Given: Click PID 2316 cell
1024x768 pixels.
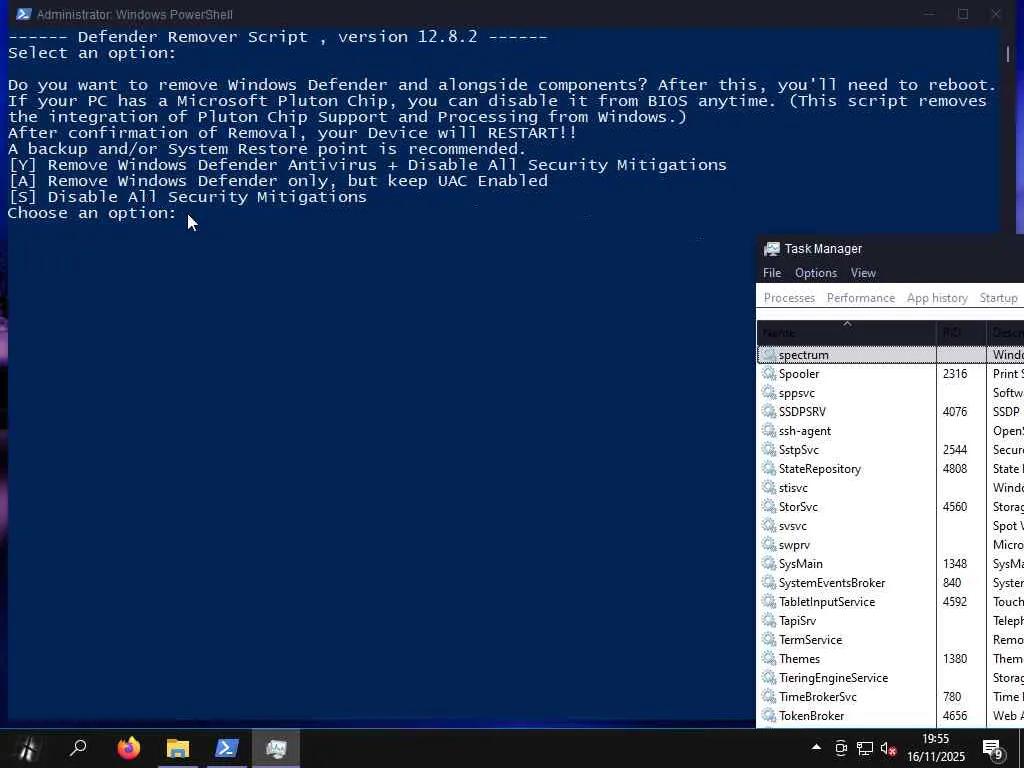Looking at the screenshot, I should (x=954, y=374).
